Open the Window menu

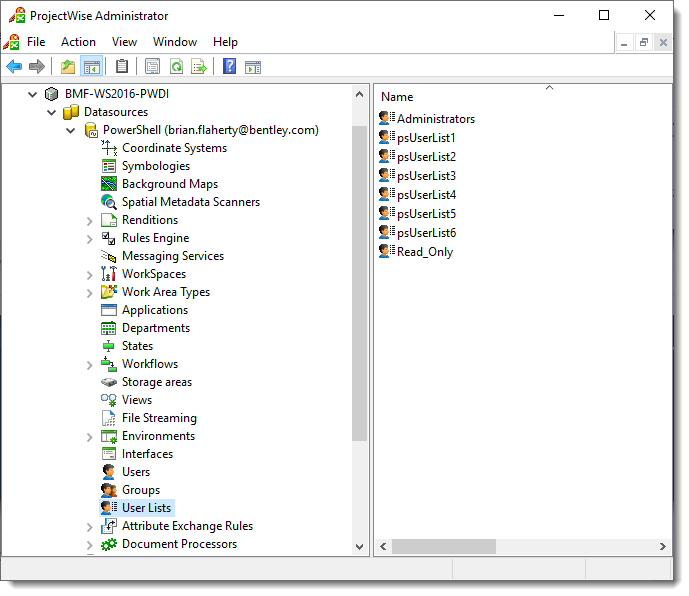pos(175,42)
